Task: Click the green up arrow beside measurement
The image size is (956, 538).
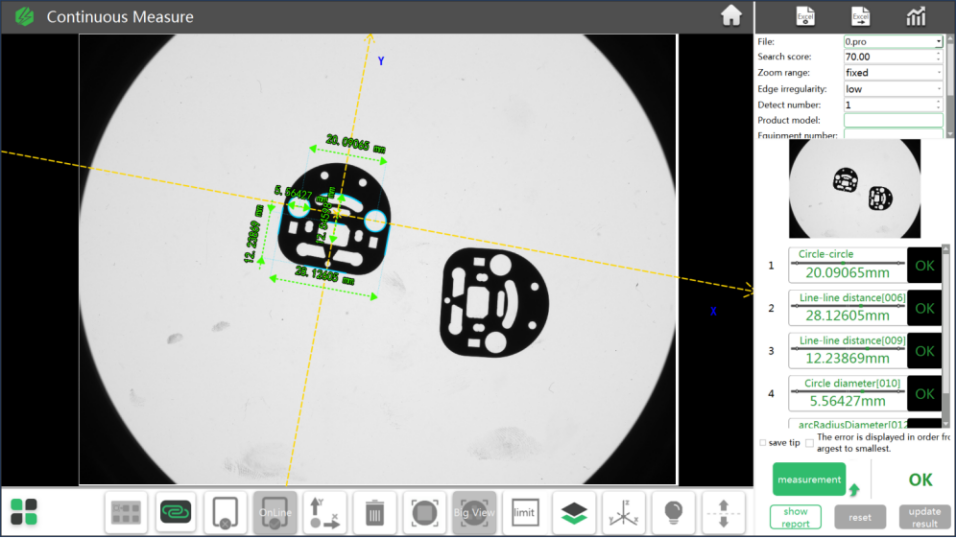Action: tap(854, 489)
